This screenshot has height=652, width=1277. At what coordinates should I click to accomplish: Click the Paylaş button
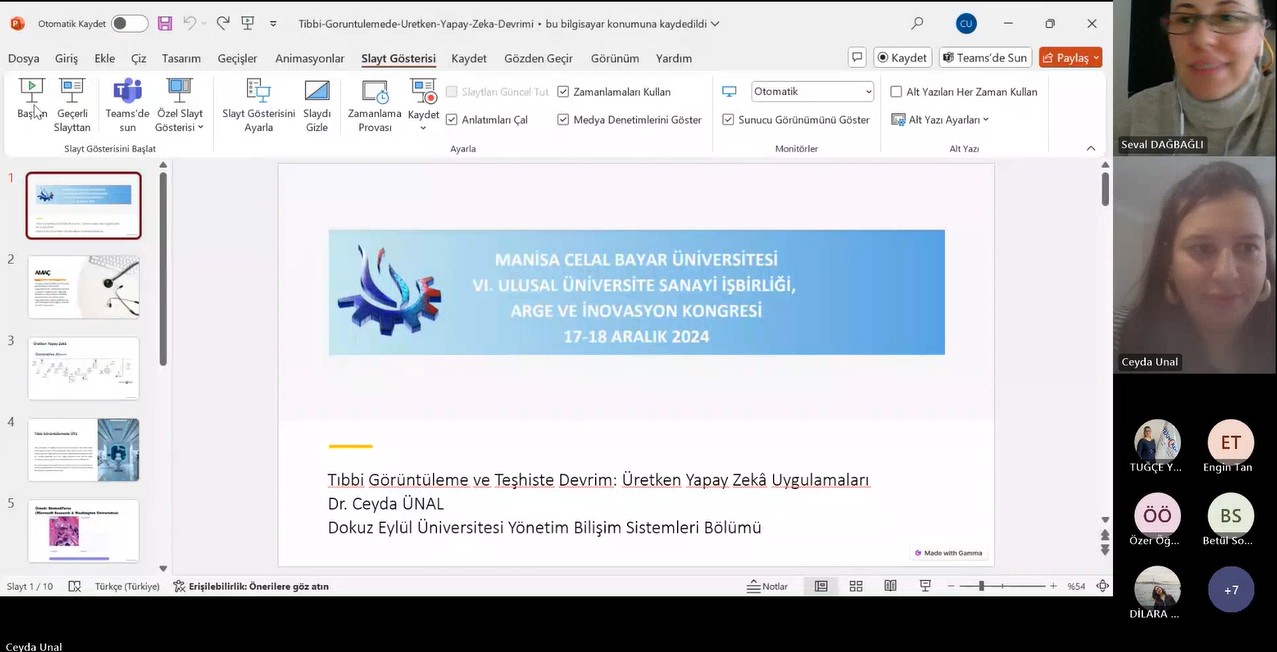(1070, 58)
